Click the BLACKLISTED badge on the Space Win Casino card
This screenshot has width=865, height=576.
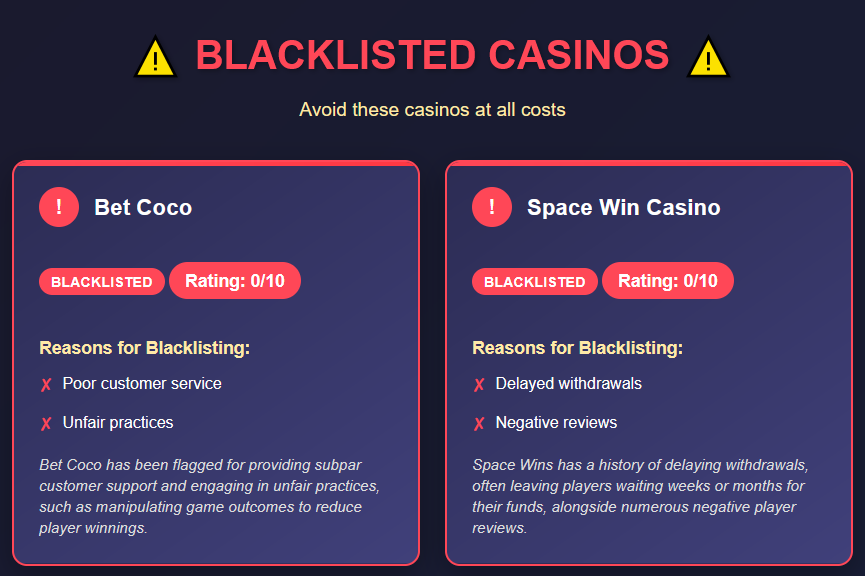tap(535, 282)
